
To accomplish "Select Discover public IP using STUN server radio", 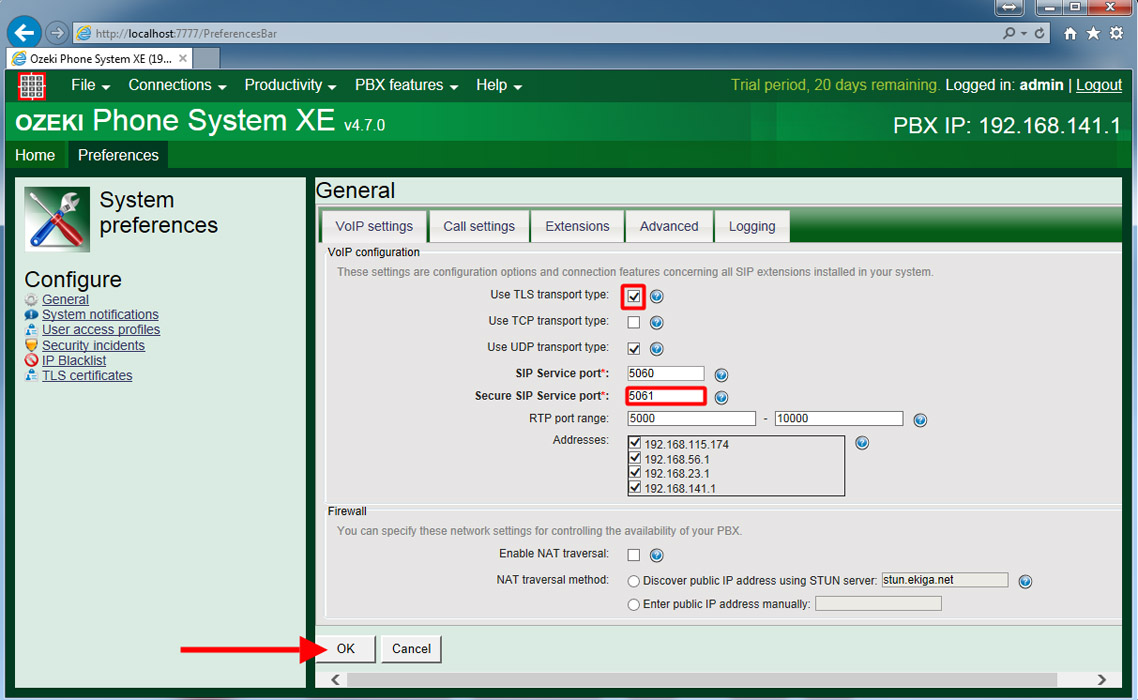I will click(634, 581).
